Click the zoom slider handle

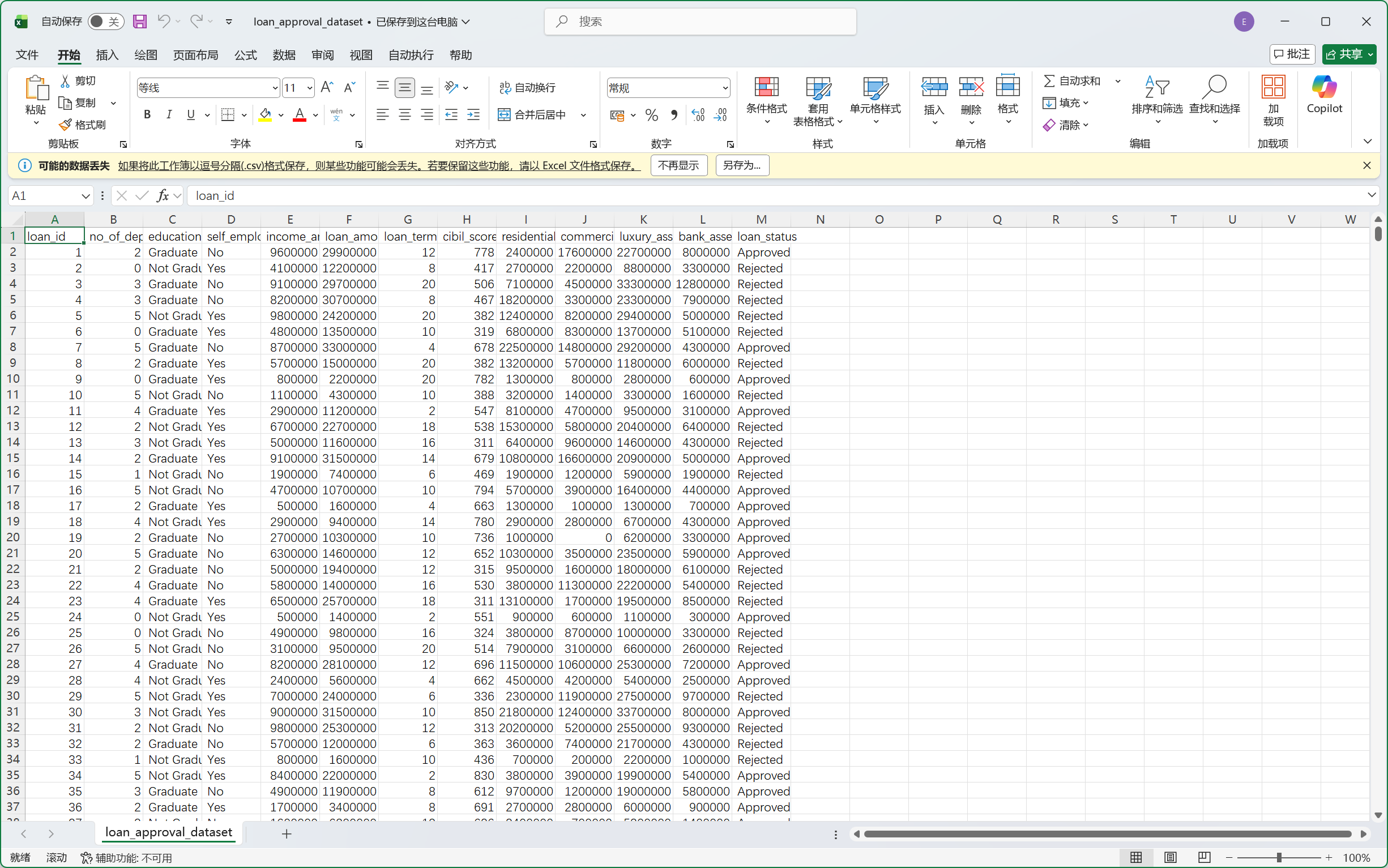pyautogui.click(x=1279, y=857)
